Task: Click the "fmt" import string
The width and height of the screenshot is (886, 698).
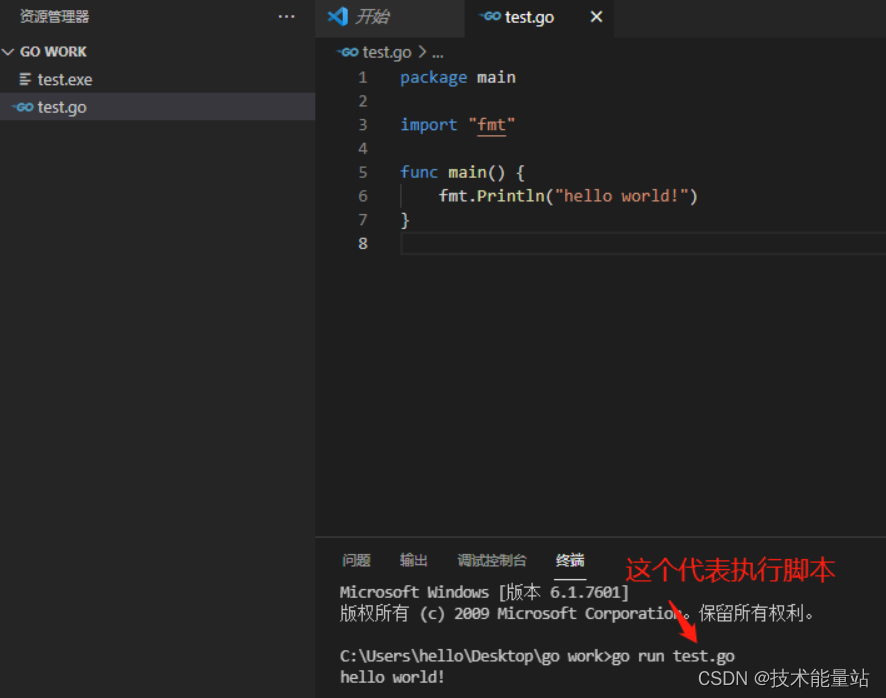Action: pyautogui.click(x=492, y=124)
